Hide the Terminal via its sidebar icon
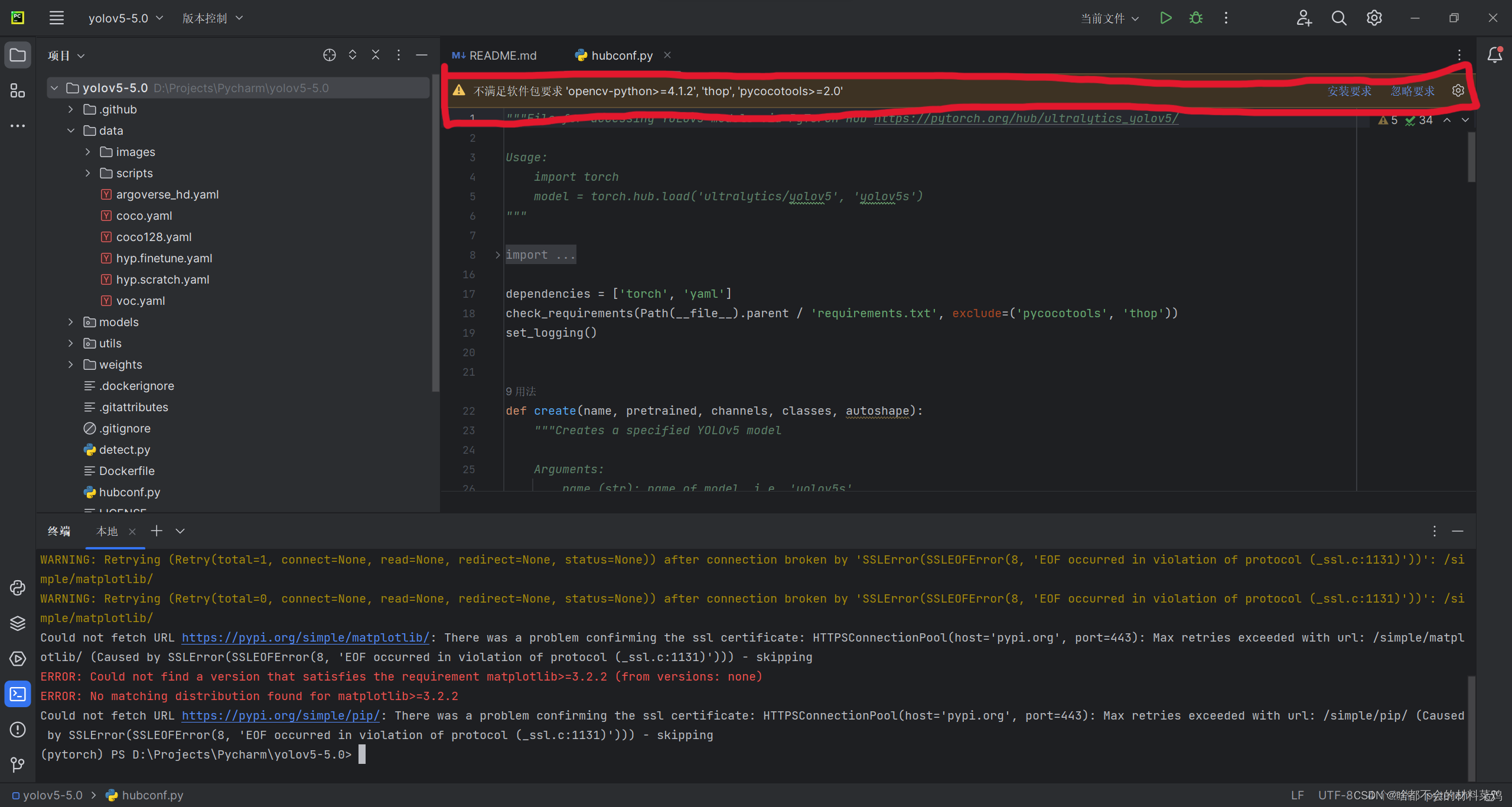 [x=18, y=694]
